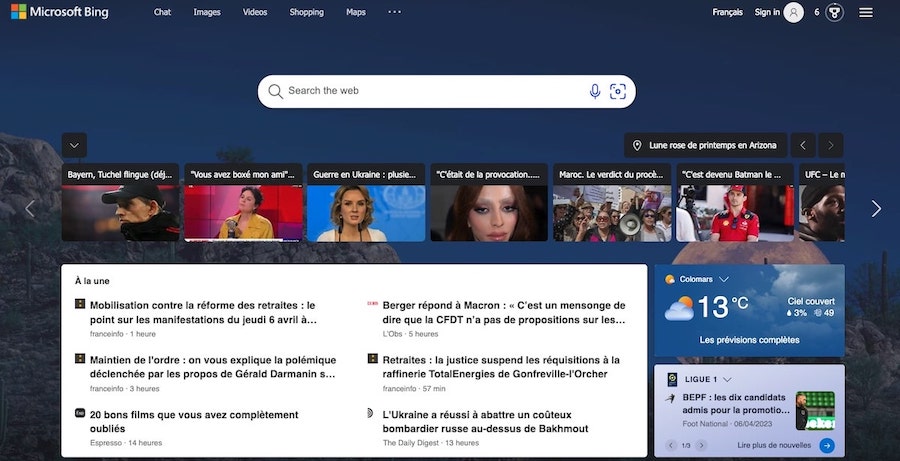Viewport: 900px width, 461px height.
Task: Open Les prévisions complètes
Action: click(x=750, y=340)
